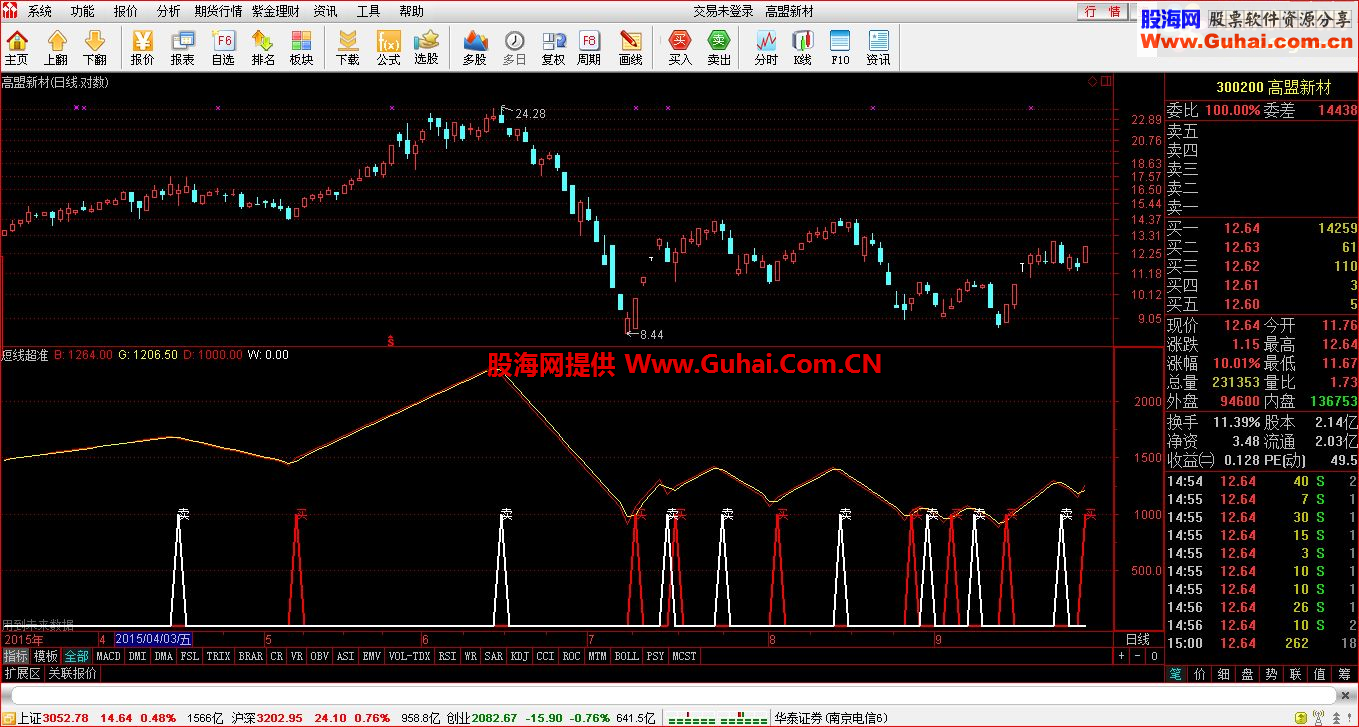
Task: Click the minus zoom button below 日线
Action: coord(1138,656)
